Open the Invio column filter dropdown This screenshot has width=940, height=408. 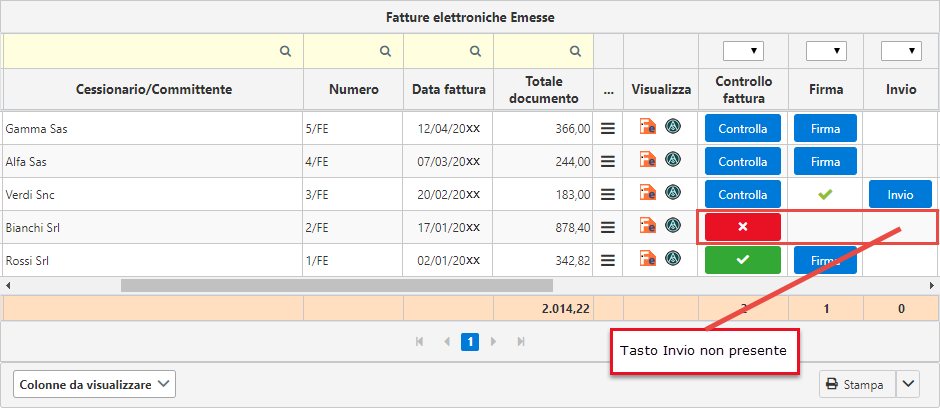(901, 51)
